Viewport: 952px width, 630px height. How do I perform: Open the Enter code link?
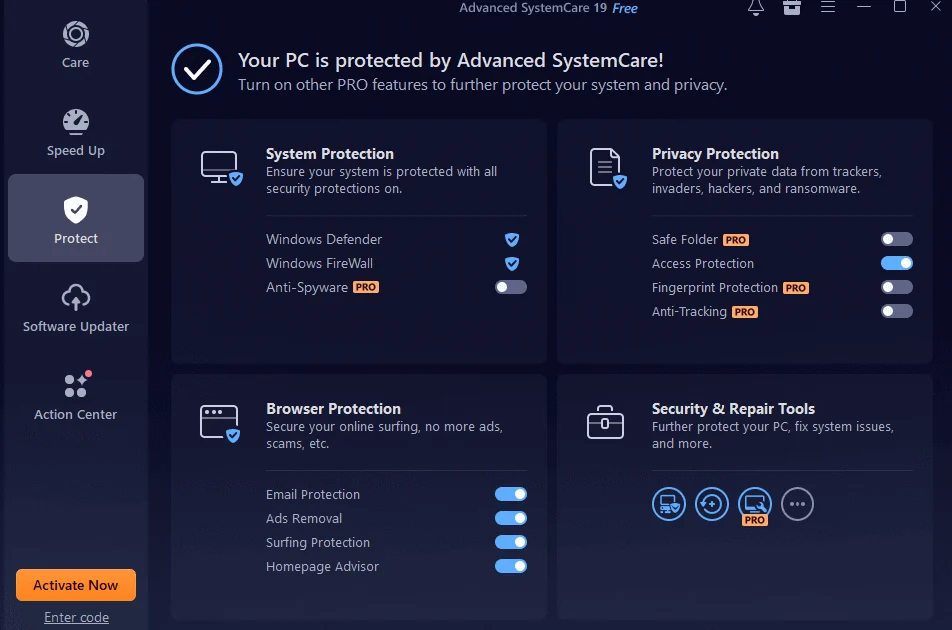tap(76, 617)
